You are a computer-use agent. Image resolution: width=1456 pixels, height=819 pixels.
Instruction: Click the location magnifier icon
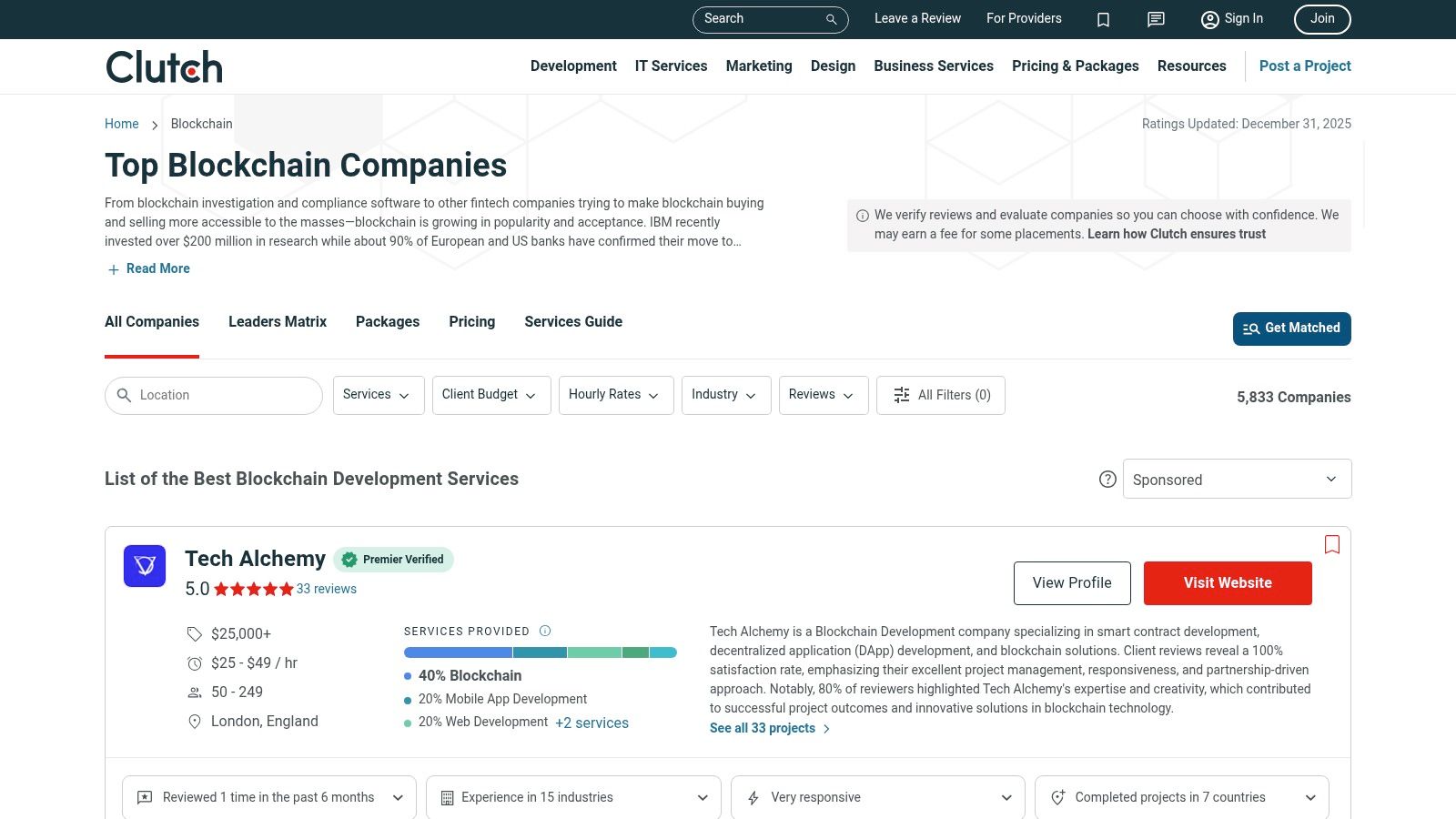tap(125, 395)
